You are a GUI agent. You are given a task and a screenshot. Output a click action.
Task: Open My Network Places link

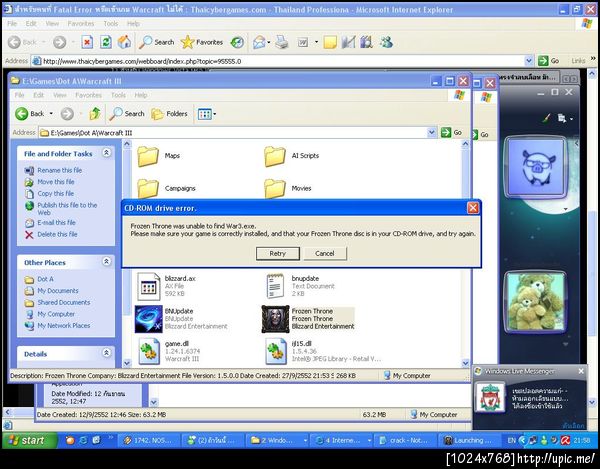pos(64,326)
